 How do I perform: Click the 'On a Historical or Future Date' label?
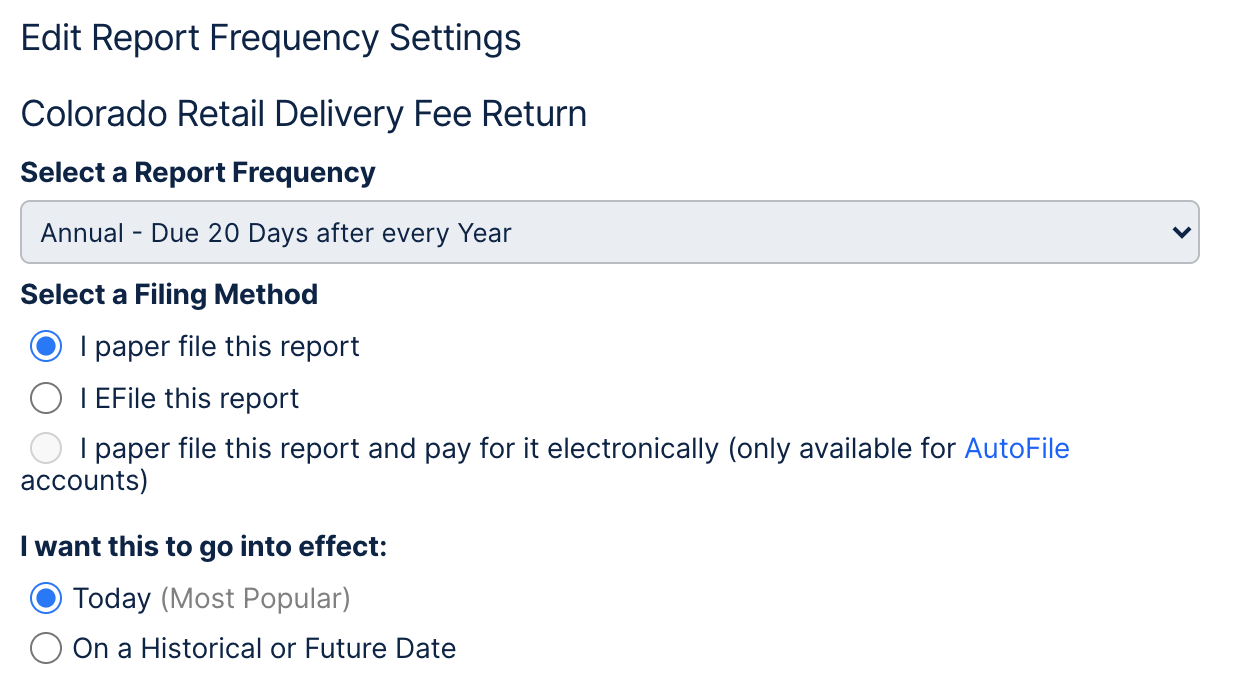coord(264,649)
